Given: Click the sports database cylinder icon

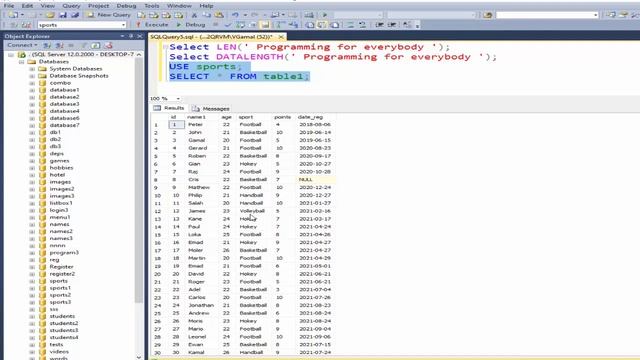Looking at the screenshot, I should (42, 281).
